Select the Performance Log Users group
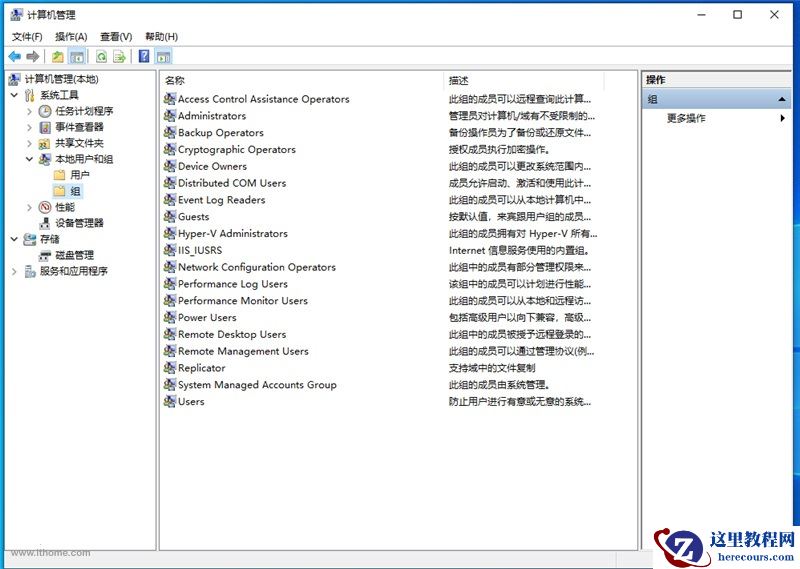 (x=233, y=284)
